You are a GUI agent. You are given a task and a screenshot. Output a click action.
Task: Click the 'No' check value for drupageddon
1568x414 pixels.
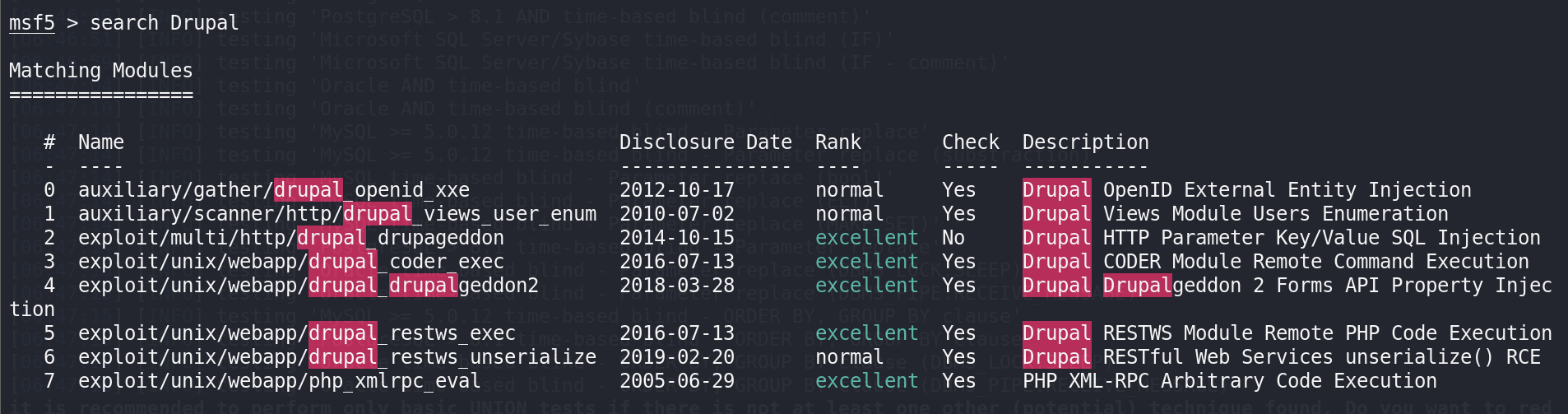pos(953,238)
